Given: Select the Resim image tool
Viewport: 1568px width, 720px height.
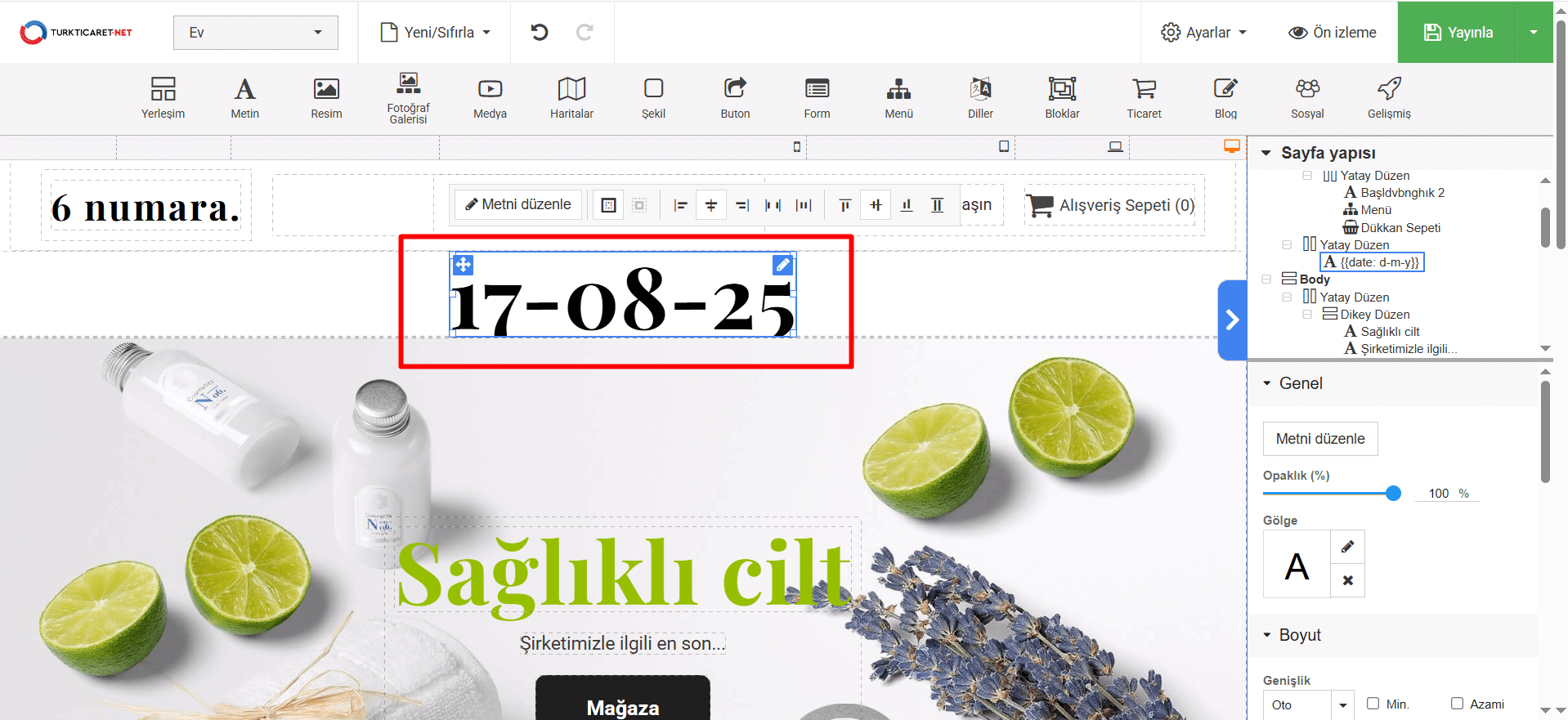Looking at the screenshot, I should 326,98.
